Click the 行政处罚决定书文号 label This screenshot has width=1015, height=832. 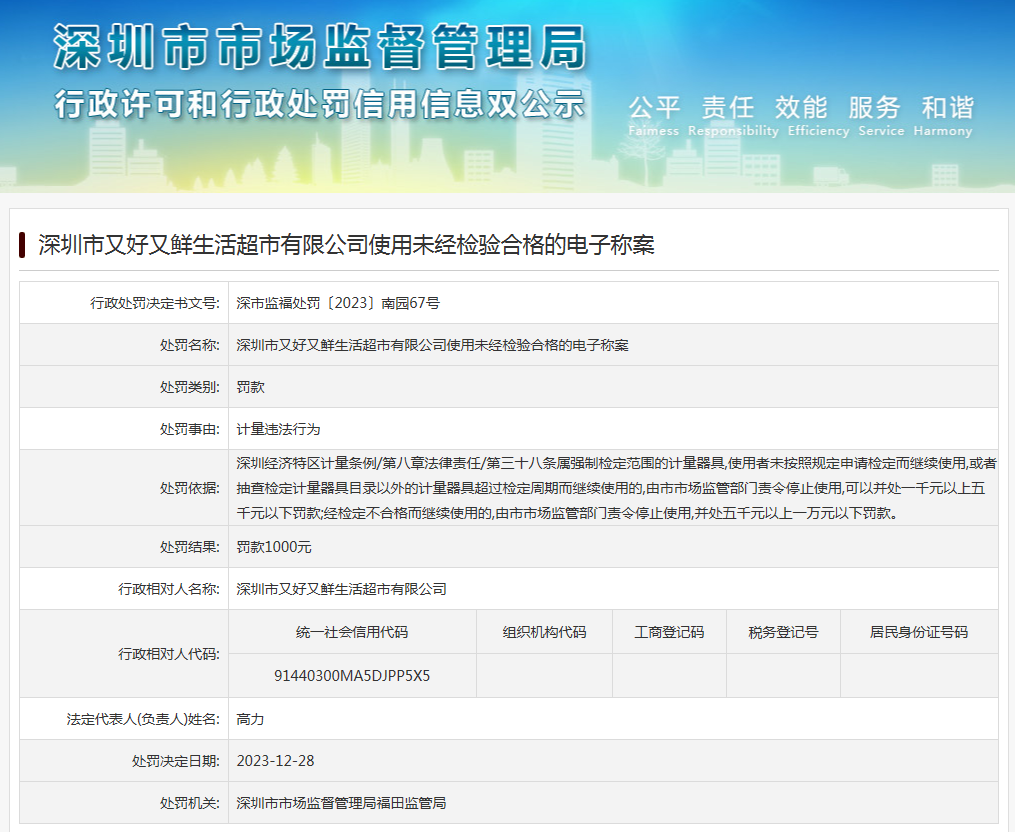155,303
